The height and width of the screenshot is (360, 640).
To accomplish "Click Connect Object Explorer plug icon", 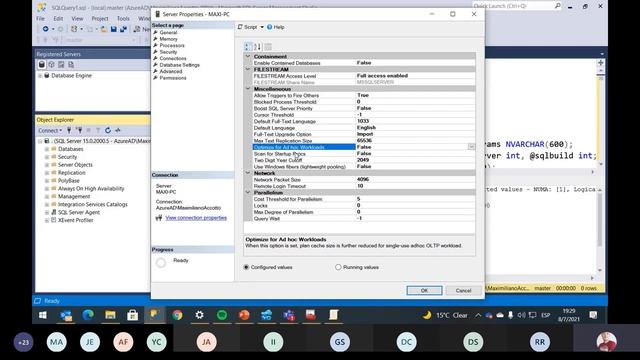I will (69, 130).
